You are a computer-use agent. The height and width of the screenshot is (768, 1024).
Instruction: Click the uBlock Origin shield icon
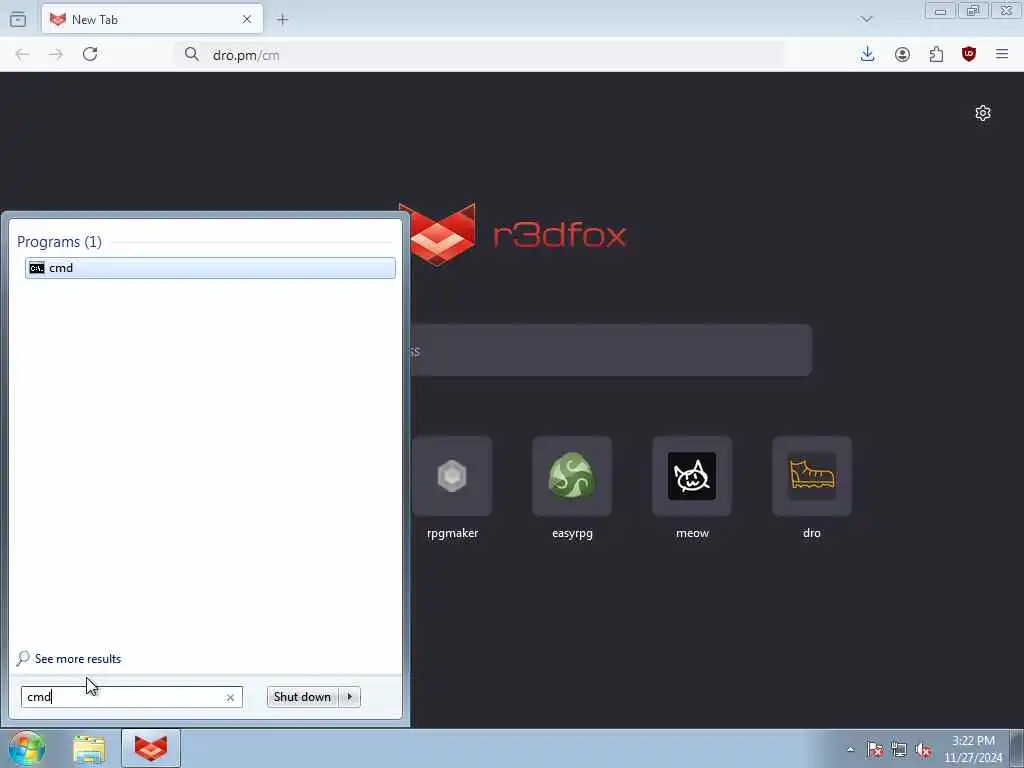968,54
